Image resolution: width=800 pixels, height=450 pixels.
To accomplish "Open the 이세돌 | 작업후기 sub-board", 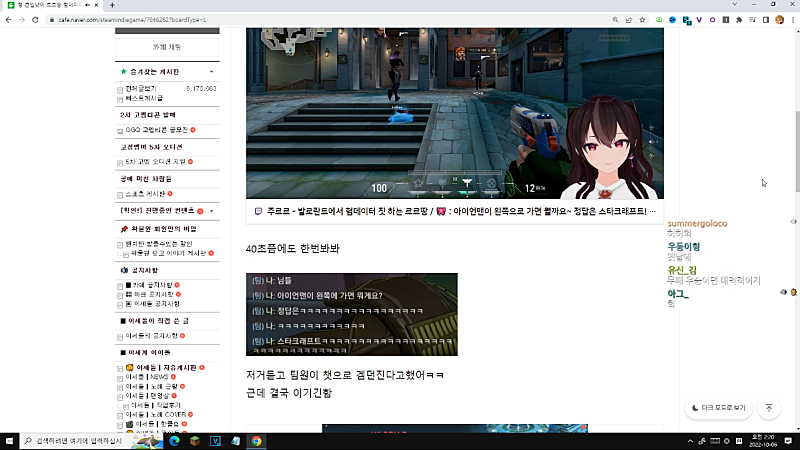I will click(x=156, y=405).
